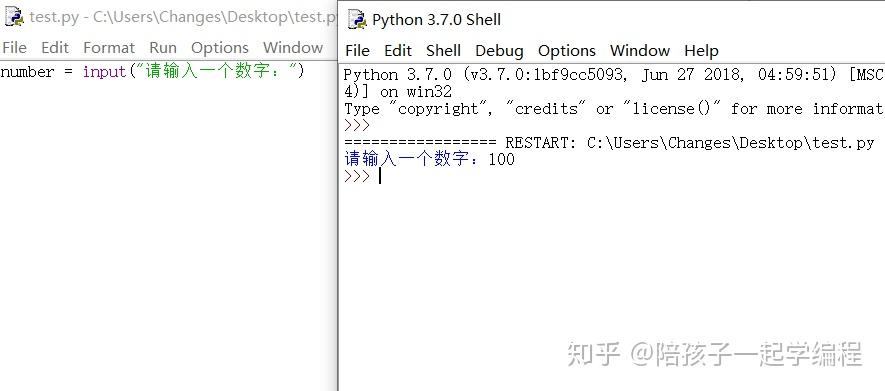The height and width of the screenshot is (391, 885).
Task: Open the editor's Options menu
Action: 220,47
